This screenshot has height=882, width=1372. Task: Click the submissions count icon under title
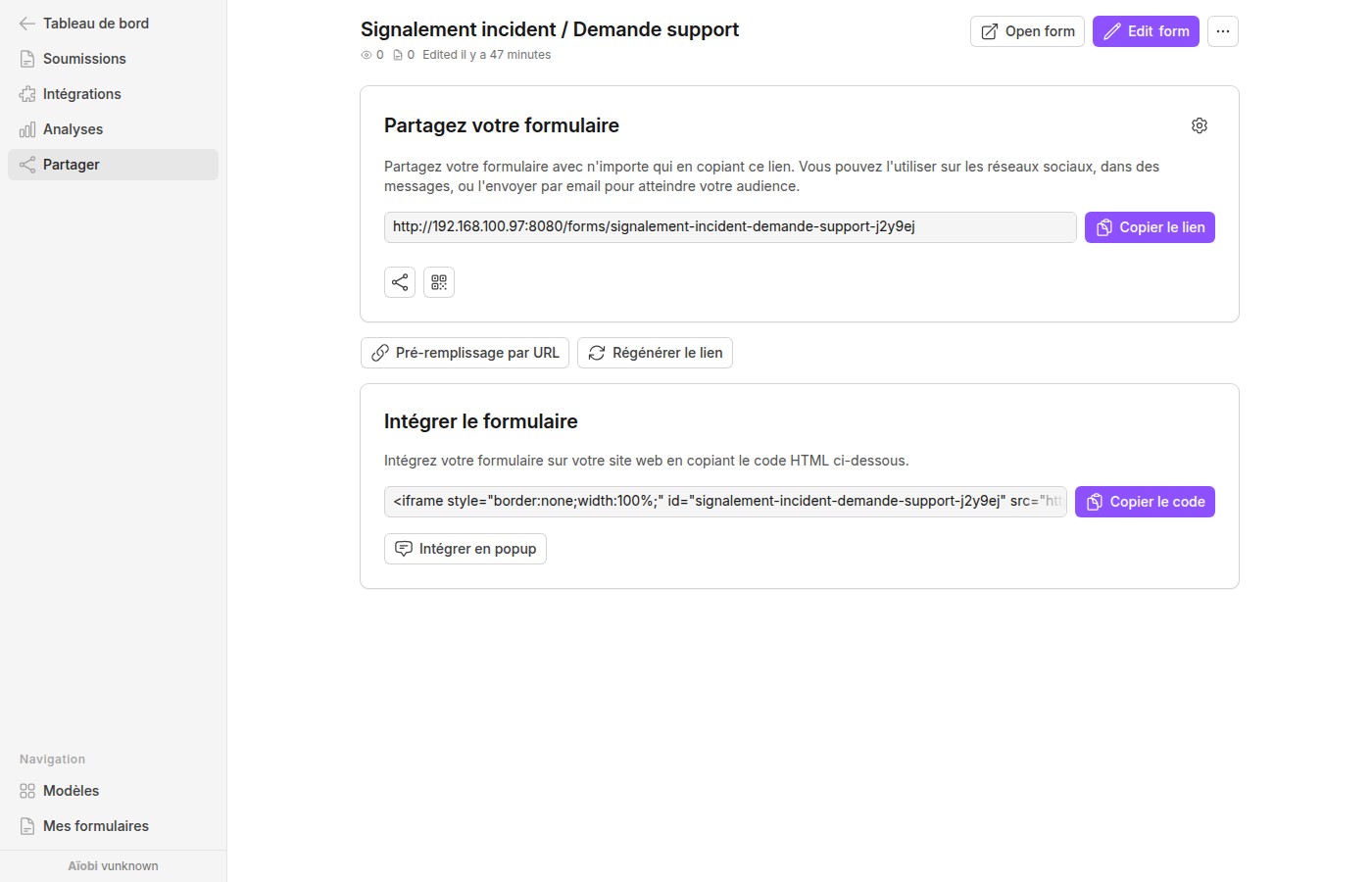point(398,55)
